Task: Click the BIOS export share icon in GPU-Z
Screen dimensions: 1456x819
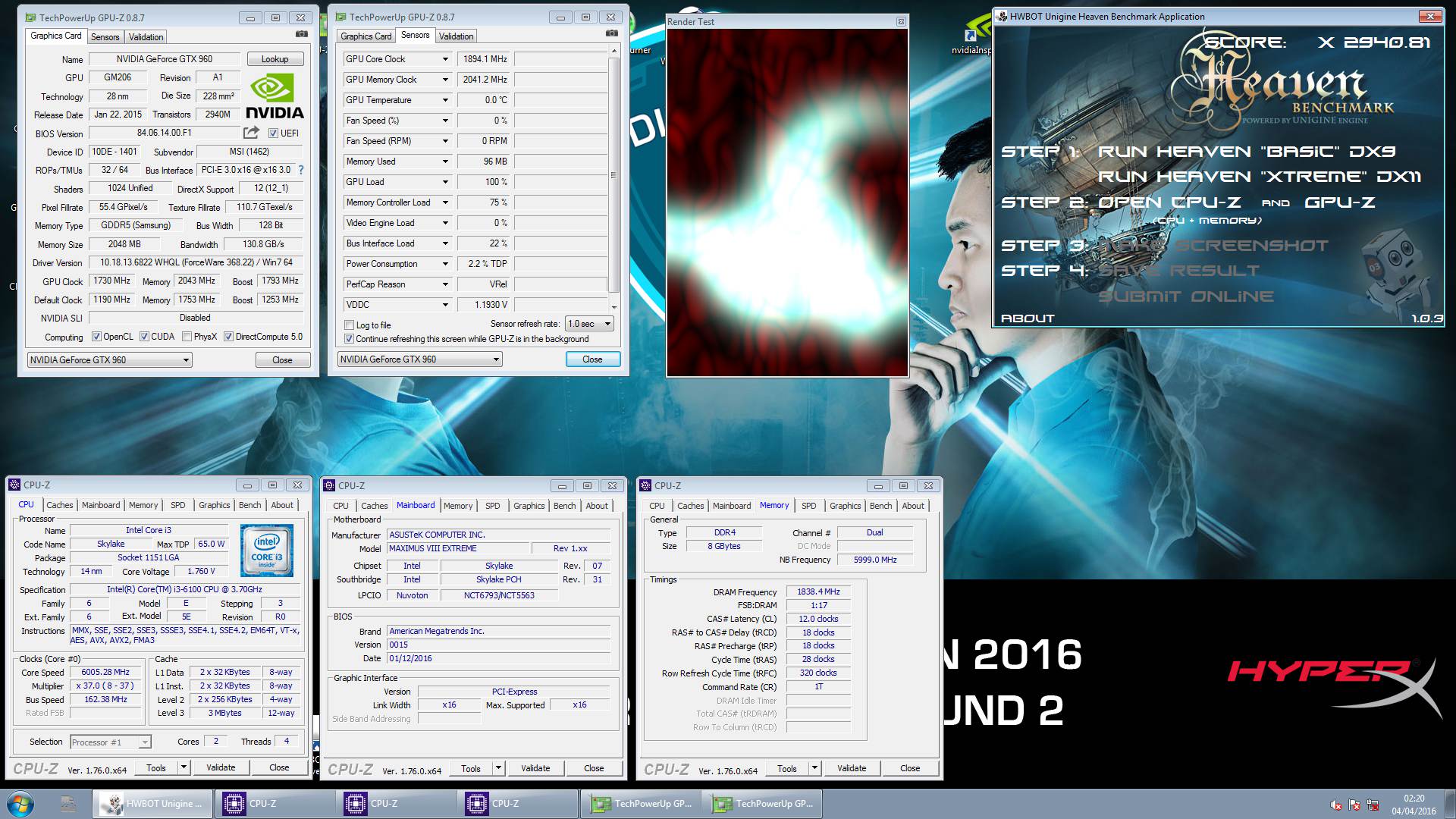Action: [252, 133]
